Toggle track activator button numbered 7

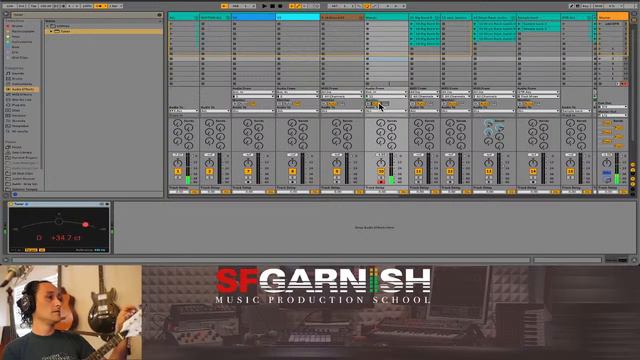point(248,172)
